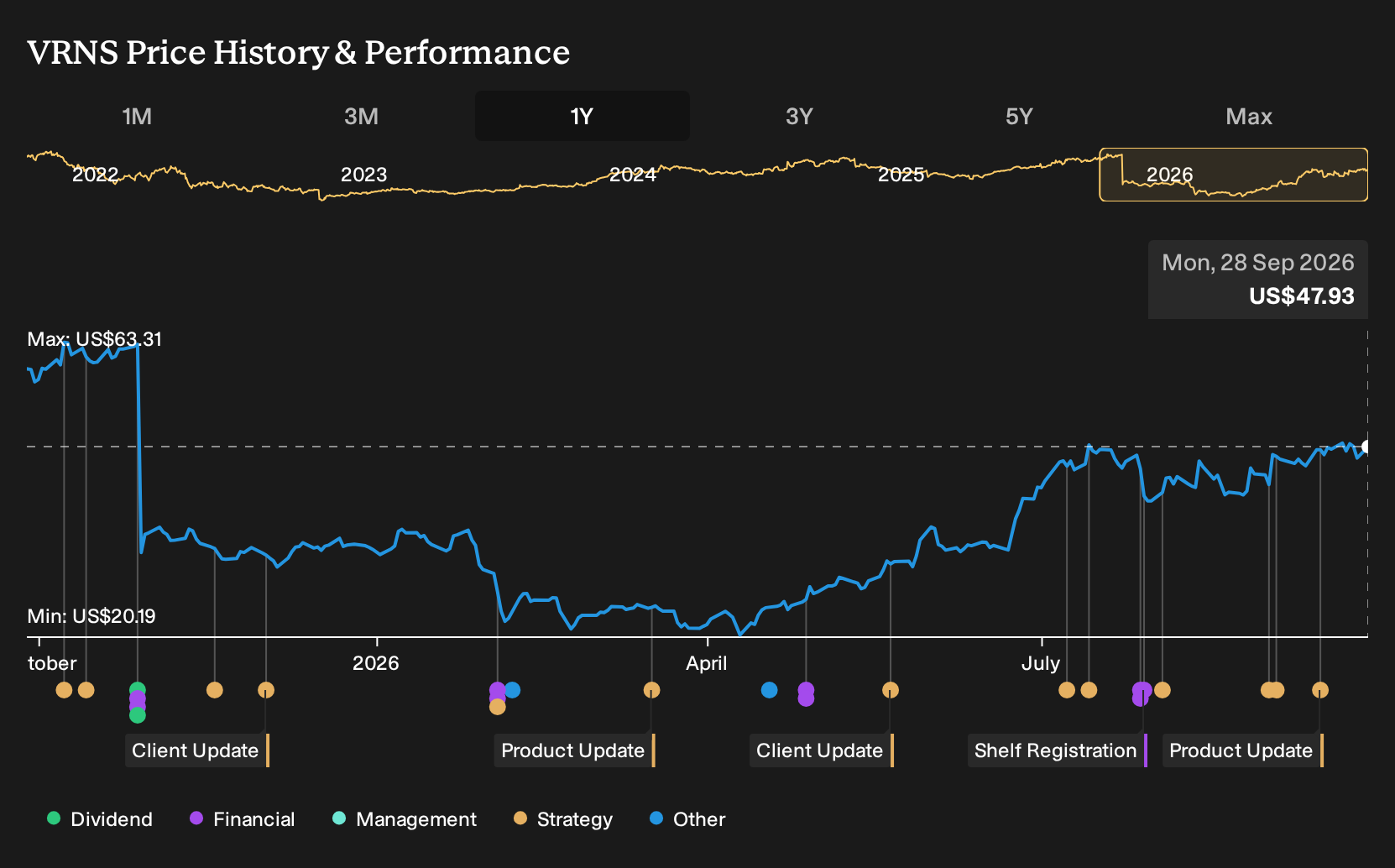Open the Product Update label beside Shelf Registration
The height and width of the screenshot is (868, 1395).
(1242, 750)
